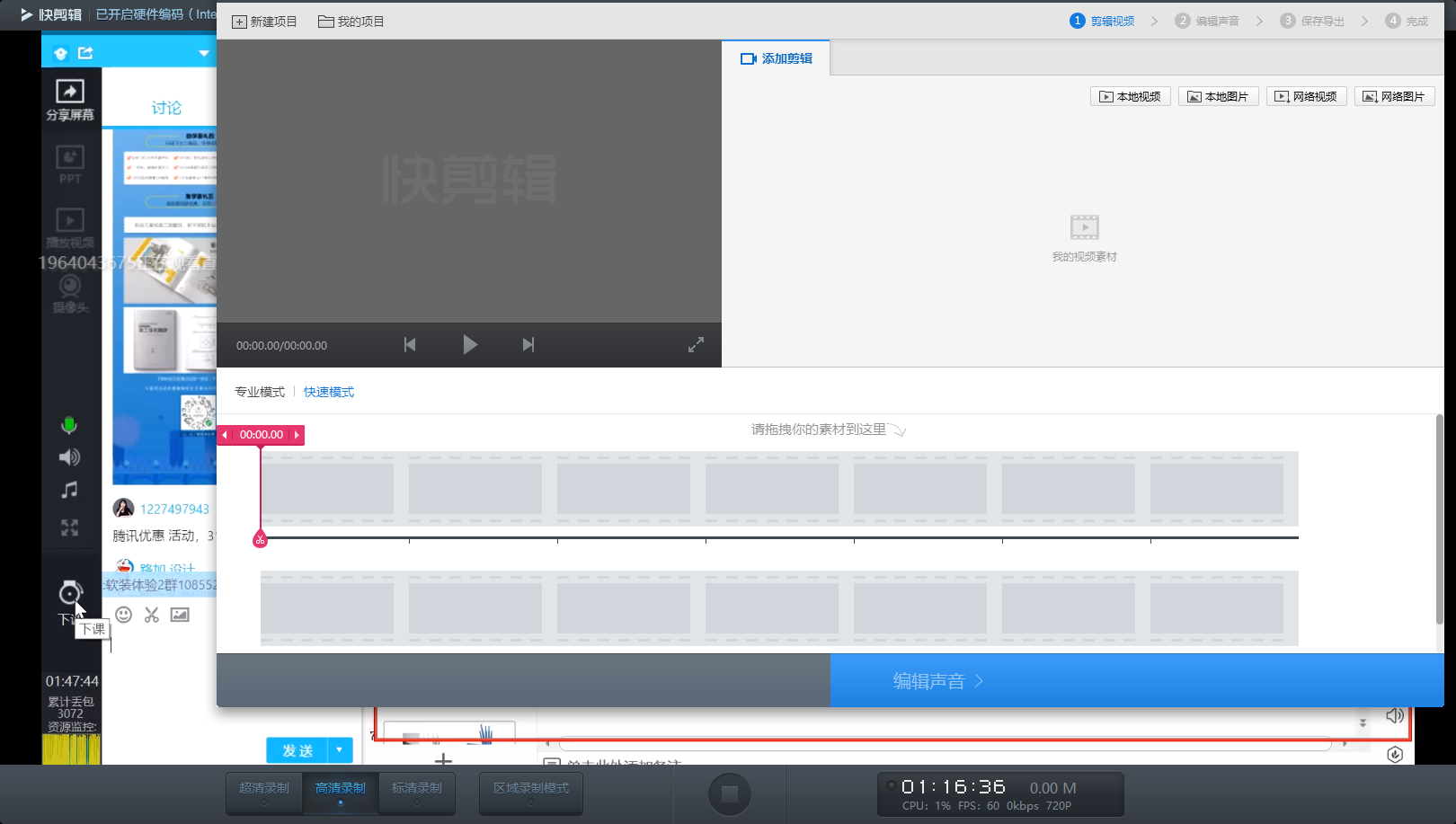The height and width of the screenshot is (824, 1456).
Task: Open dropdown arrow beside 发送 button
Action: (340, 750)
